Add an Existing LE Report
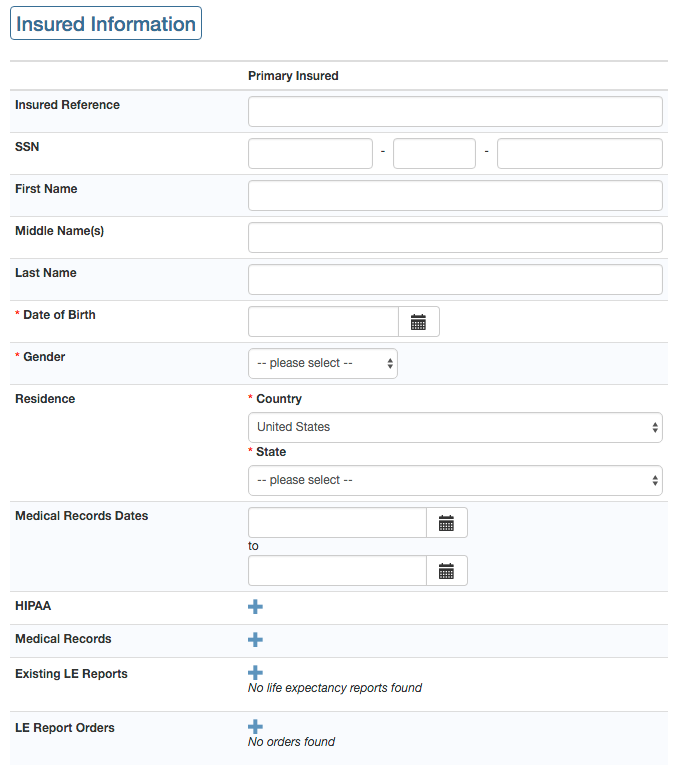Screen dimensions: 687x776 (255, 673)
